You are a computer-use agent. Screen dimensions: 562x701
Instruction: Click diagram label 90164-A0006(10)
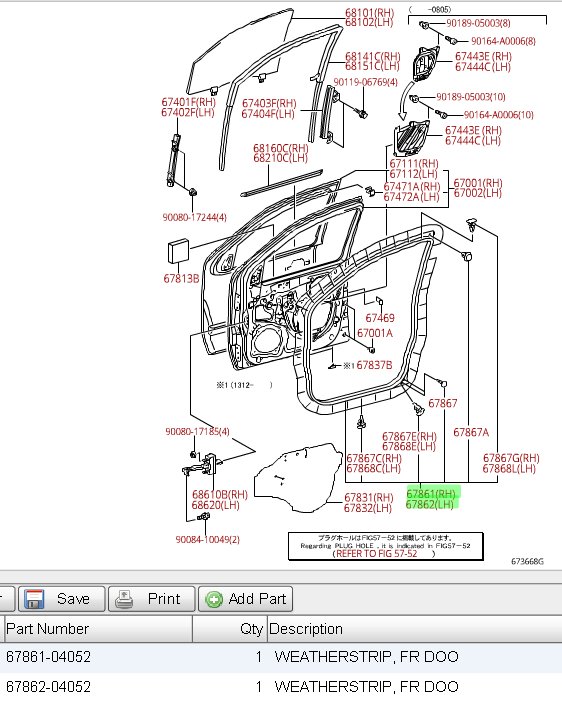pyautogui.click(x=499, y=115)
